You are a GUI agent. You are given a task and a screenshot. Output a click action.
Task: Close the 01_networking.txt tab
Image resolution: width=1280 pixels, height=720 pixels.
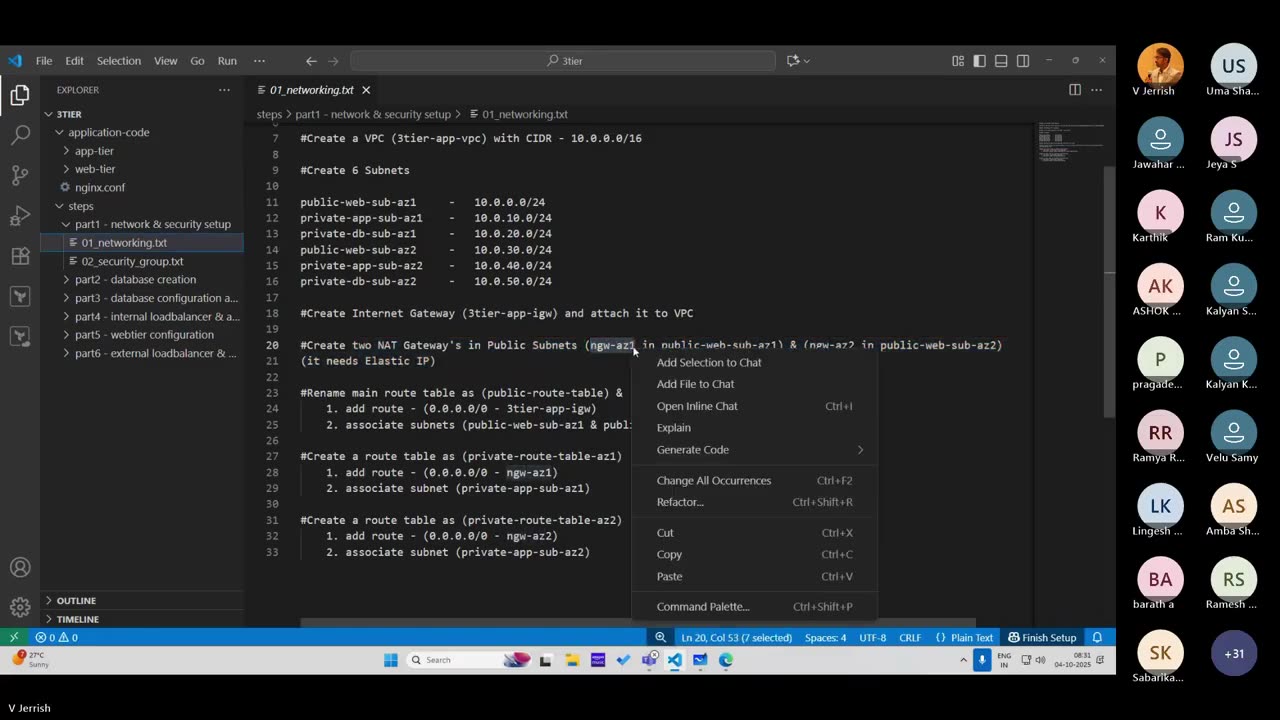coord(366,90)
